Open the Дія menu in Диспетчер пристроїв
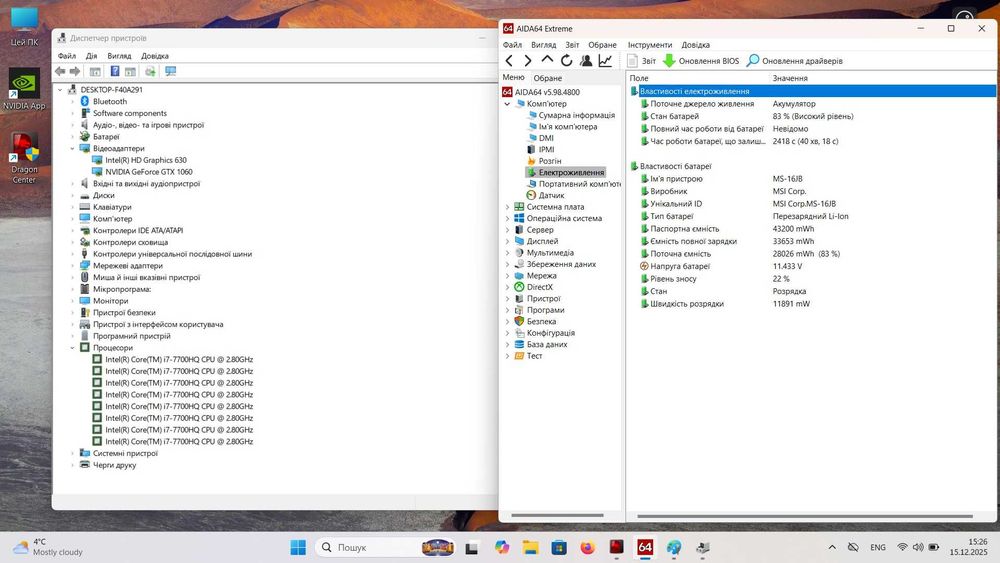 pos(91,56)
